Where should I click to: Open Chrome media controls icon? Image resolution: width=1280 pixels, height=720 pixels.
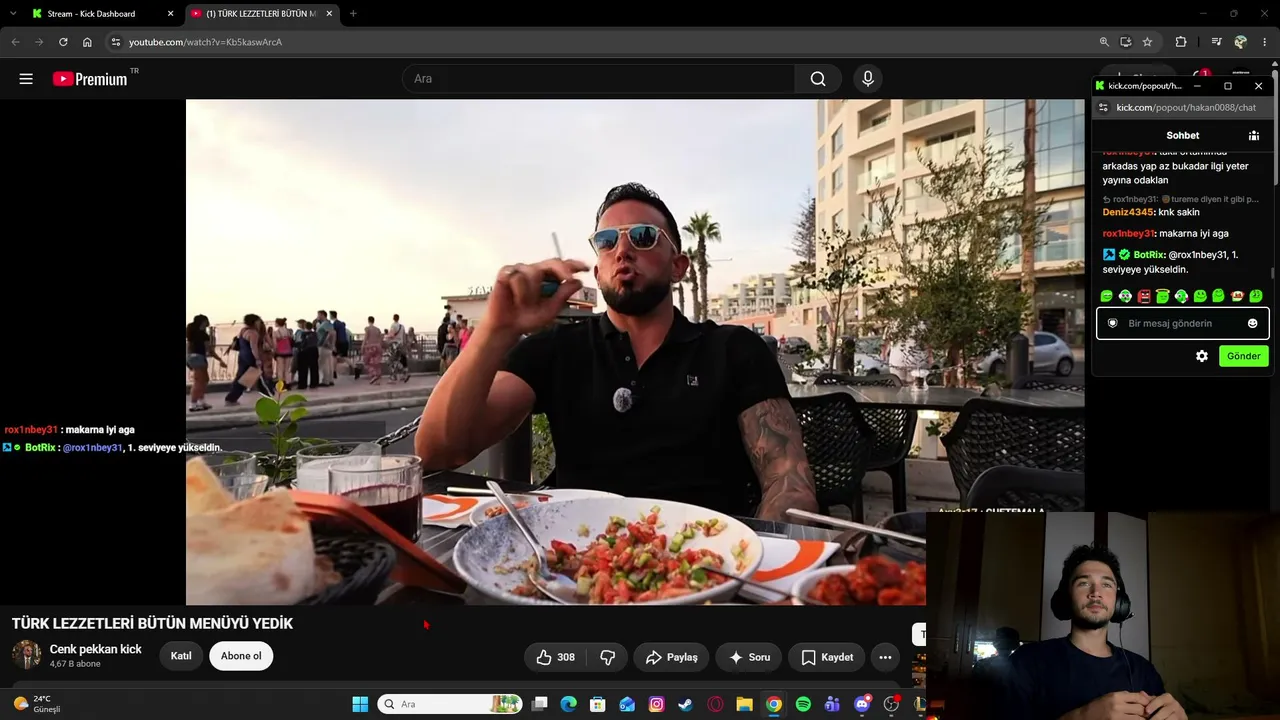[1216, 42]
